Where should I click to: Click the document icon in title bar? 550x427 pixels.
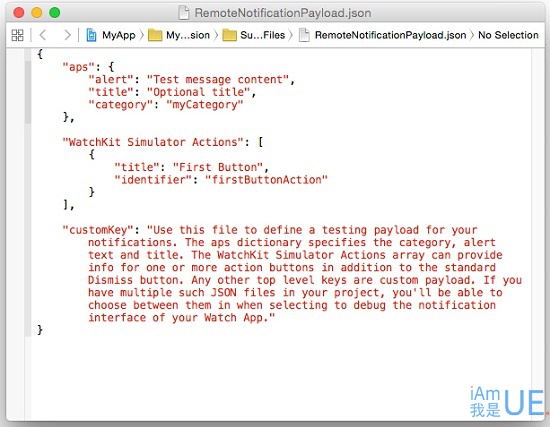184,13
